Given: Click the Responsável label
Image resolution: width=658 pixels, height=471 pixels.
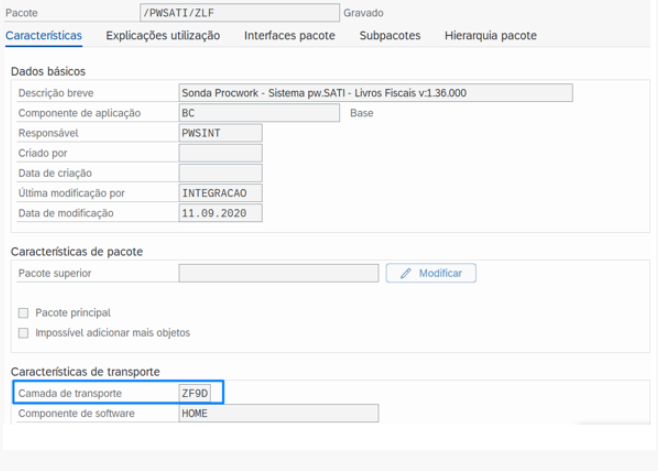Looking at the screenshot, I should 48,133.
